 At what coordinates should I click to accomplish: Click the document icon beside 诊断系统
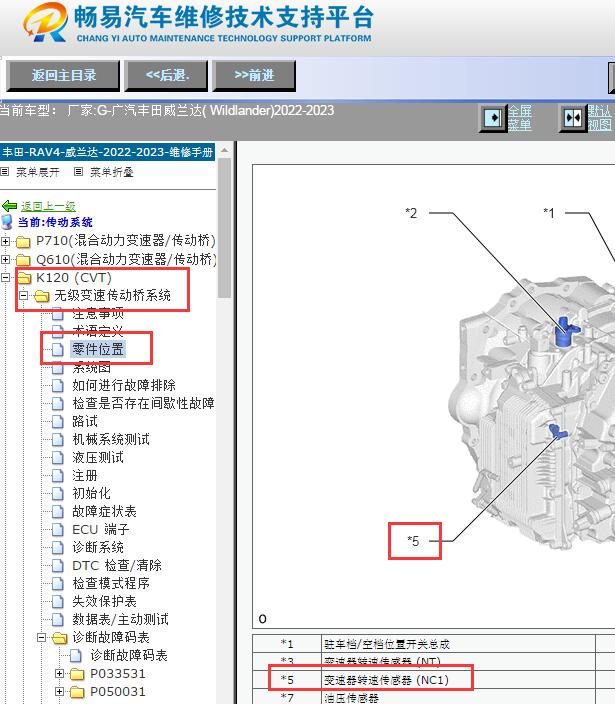pyautogui.click(x=57, y=548)
